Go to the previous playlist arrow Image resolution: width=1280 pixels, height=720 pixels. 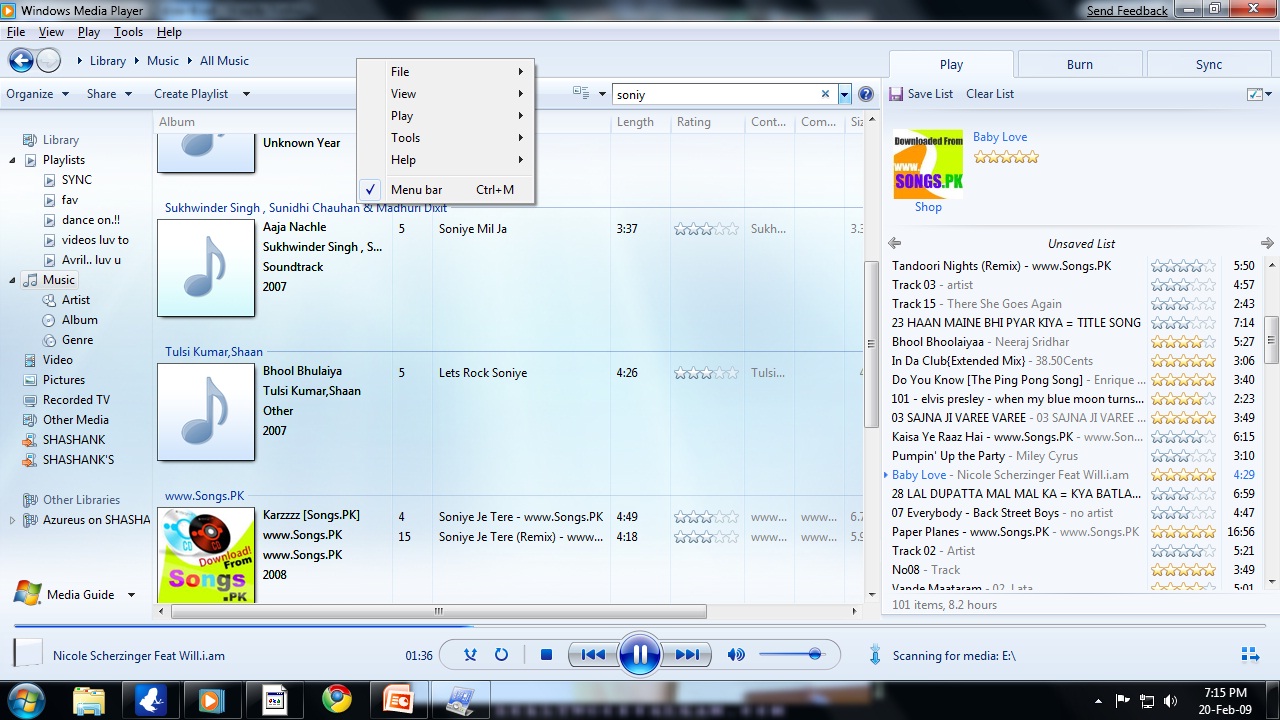coord(895,243)
